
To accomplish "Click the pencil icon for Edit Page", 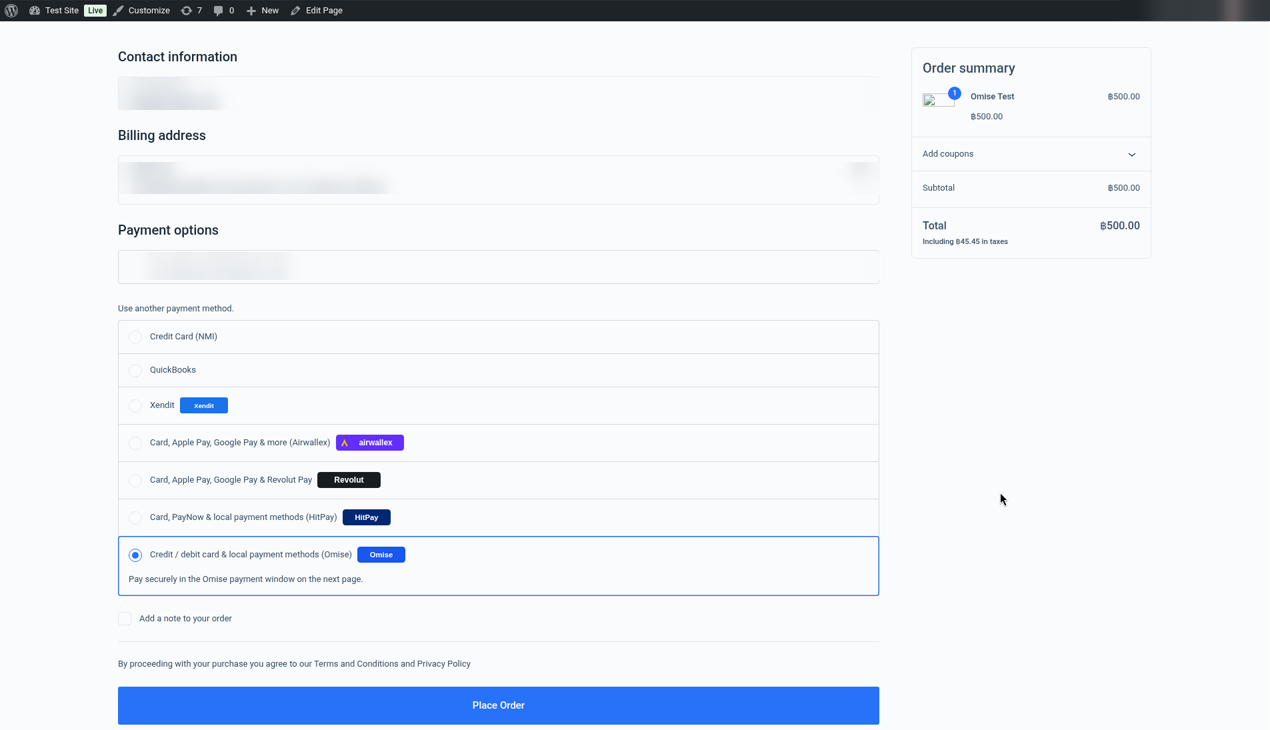I will pos(295,10).
